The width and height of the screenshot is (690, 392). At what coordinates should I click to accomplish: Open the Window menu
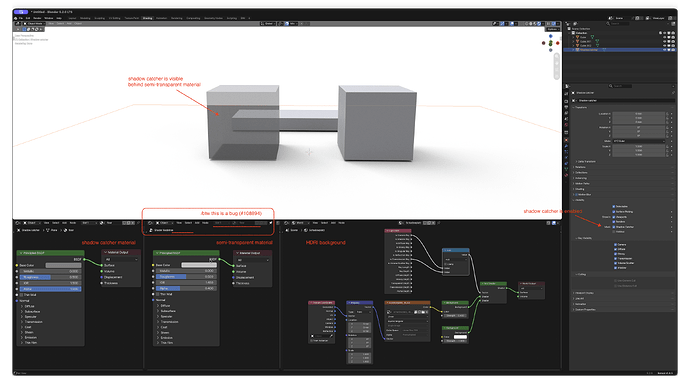[x=48, y=18]
